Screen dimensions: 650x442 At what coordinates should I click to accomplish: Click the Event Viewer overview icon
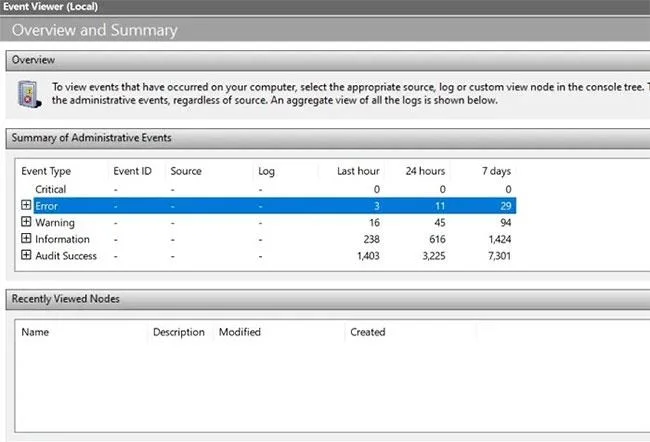click(29, 94)
